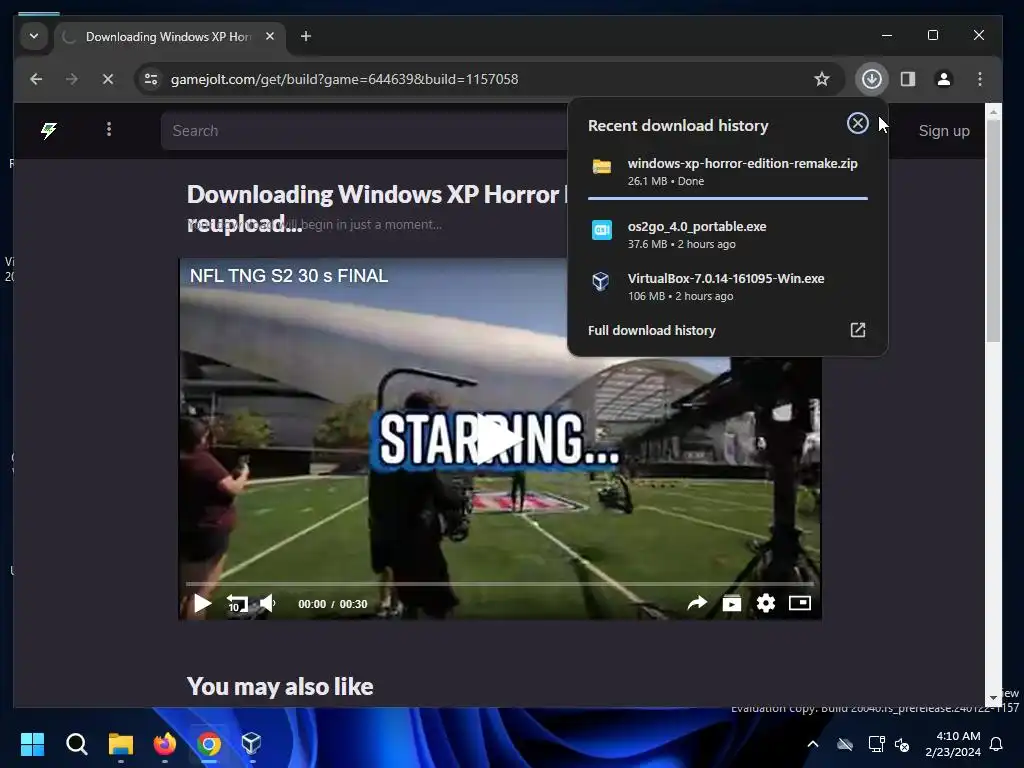Rewind the video 10 seconds
The height and width of the screenshot is (768, 1024).
click(236, 604)
